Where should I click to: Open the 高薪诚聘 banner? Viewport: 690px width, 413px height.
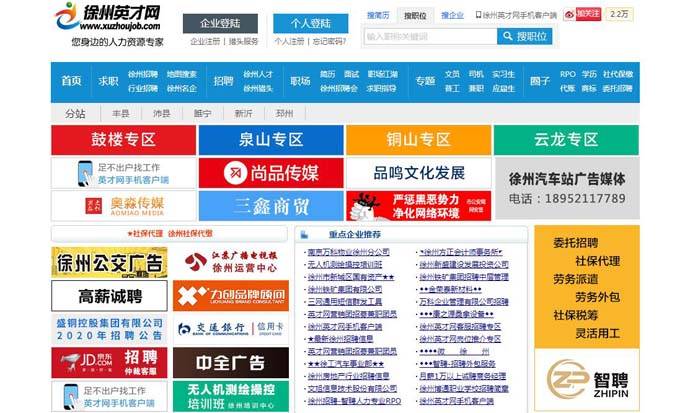(109, 296)
